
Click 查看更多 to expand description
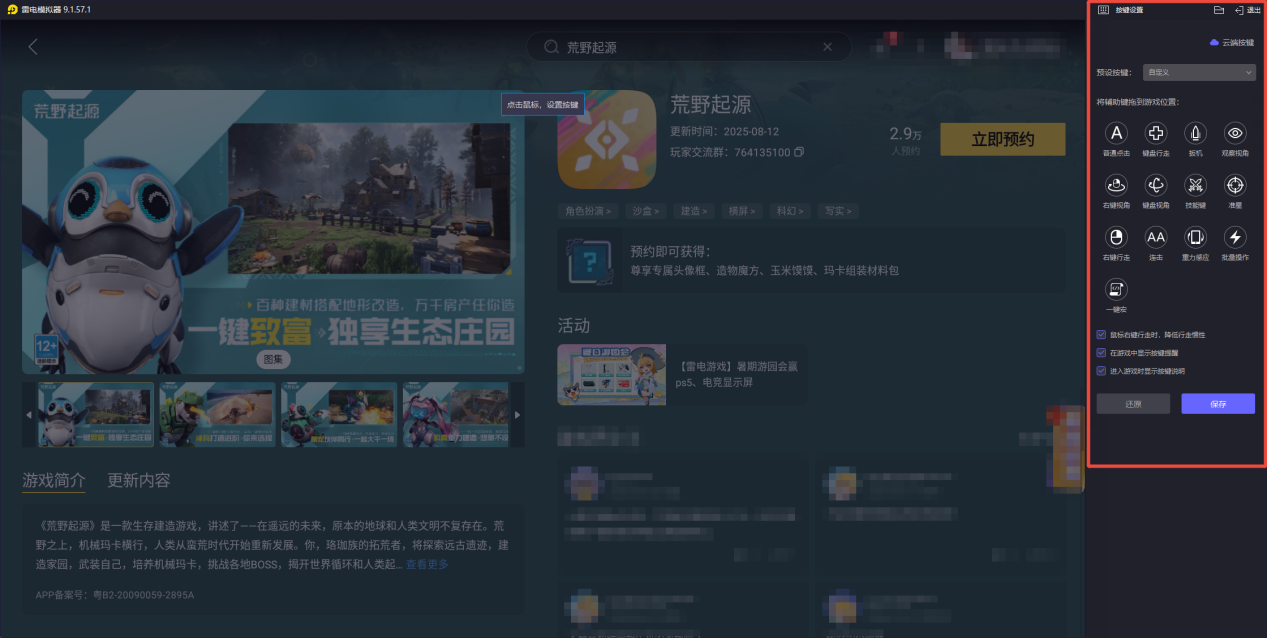(x=427, y=565)
